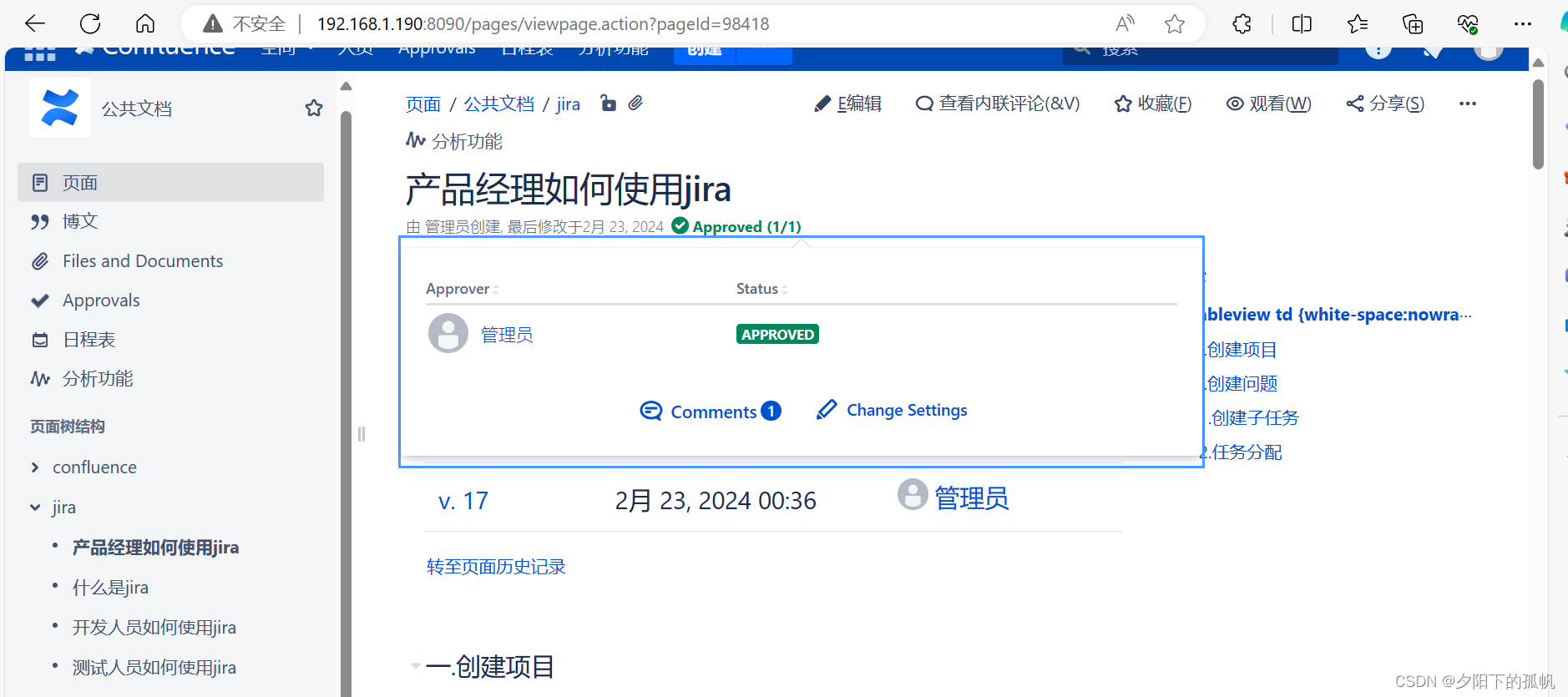Open 产品经理如何使用jira in page tree
The width and height of the screenshot is (1568, 697).
pyautogui.click(x=155, y=548)
